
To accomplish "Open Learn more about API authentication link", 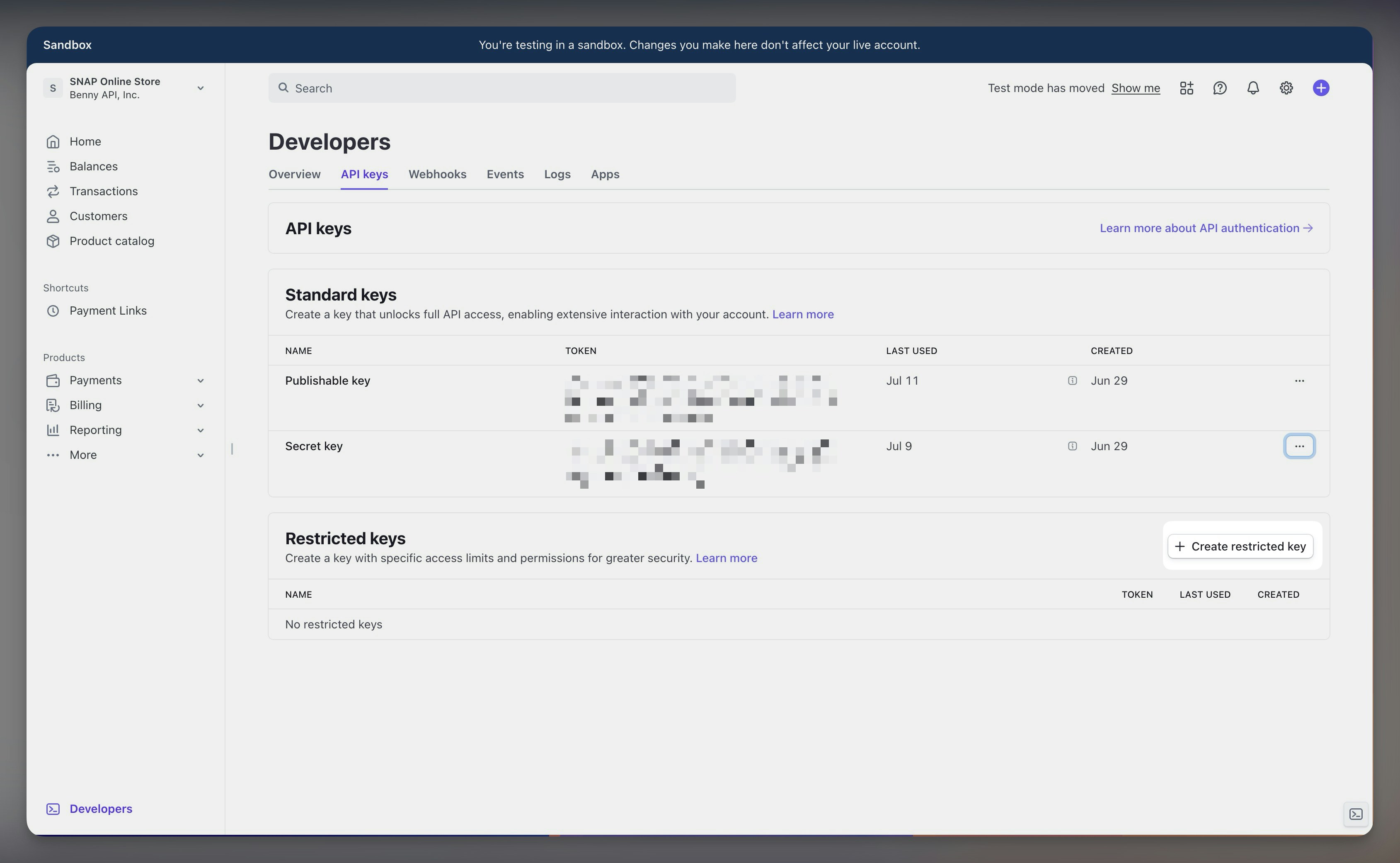I will click(1206, 228).
